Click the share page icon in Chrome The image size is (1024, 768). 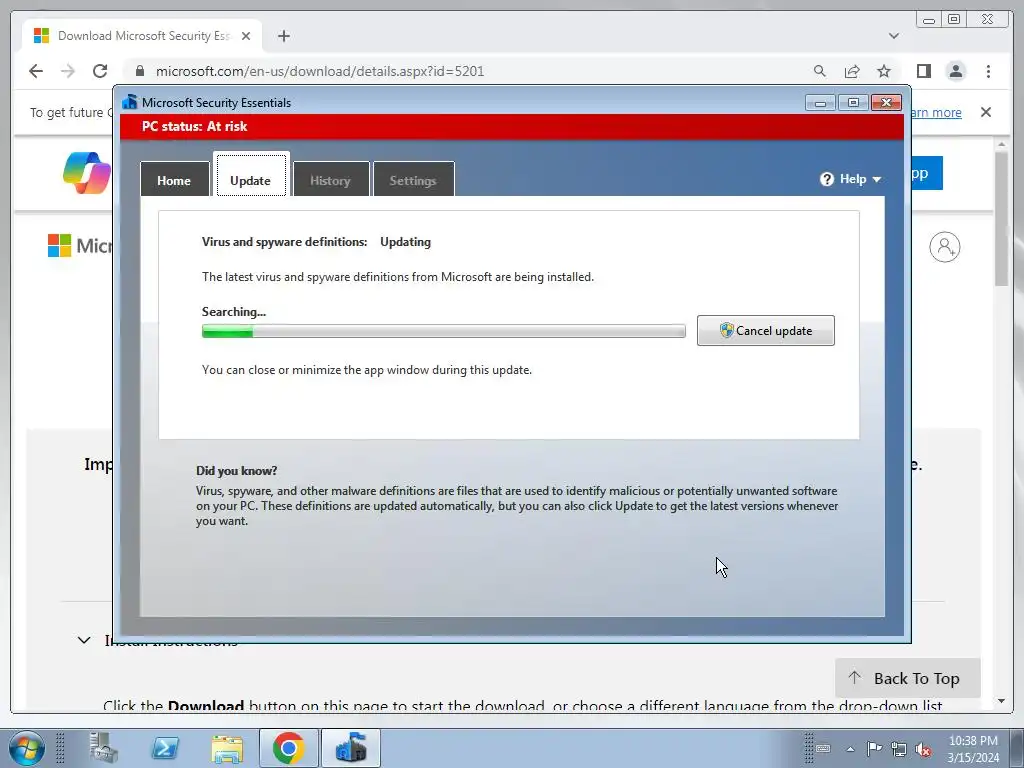852,71
